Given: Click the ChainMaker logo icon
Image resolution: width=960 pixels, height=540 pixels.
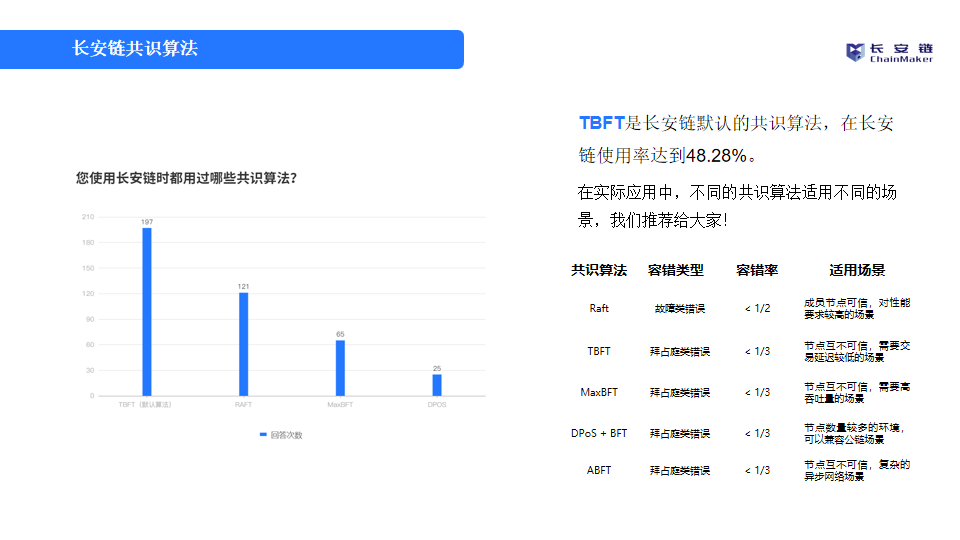Looking at the screenshot, I should pyautogui.click(x=855, y=53).
